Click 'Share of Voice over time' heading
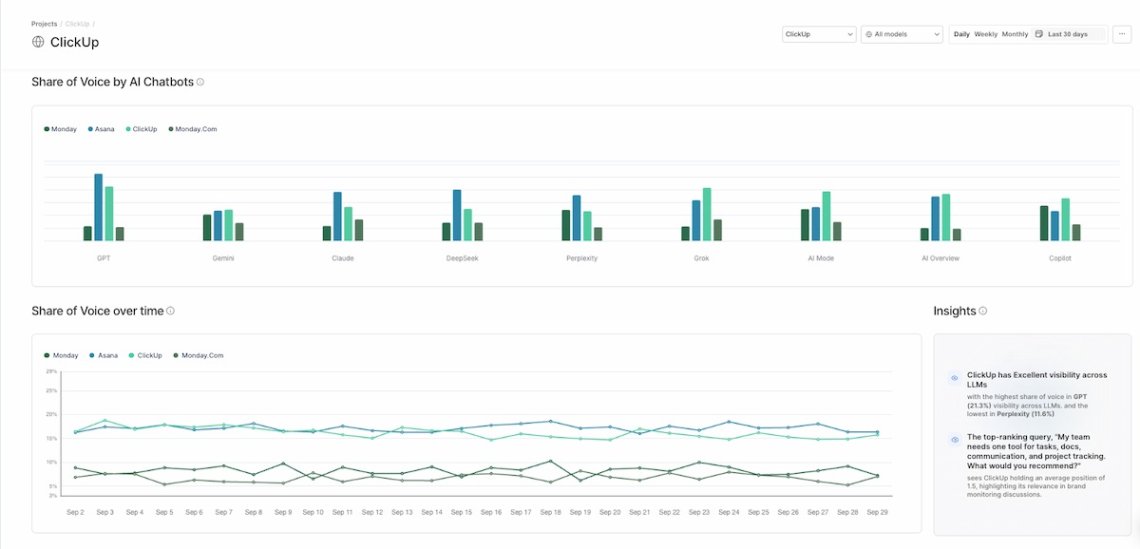This screenshot has height=549, width=1140. (97, 310)
